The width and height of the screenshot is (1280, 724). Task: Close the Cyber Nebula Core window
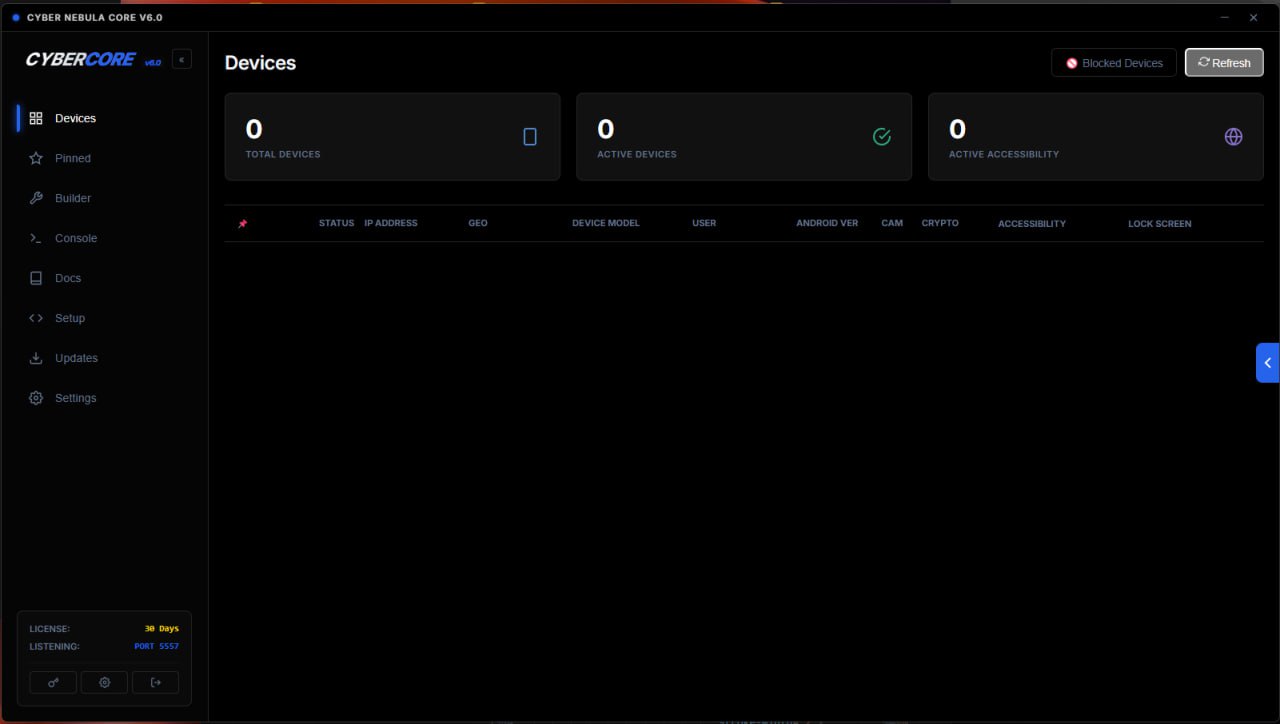click(x=1253, y=17)
